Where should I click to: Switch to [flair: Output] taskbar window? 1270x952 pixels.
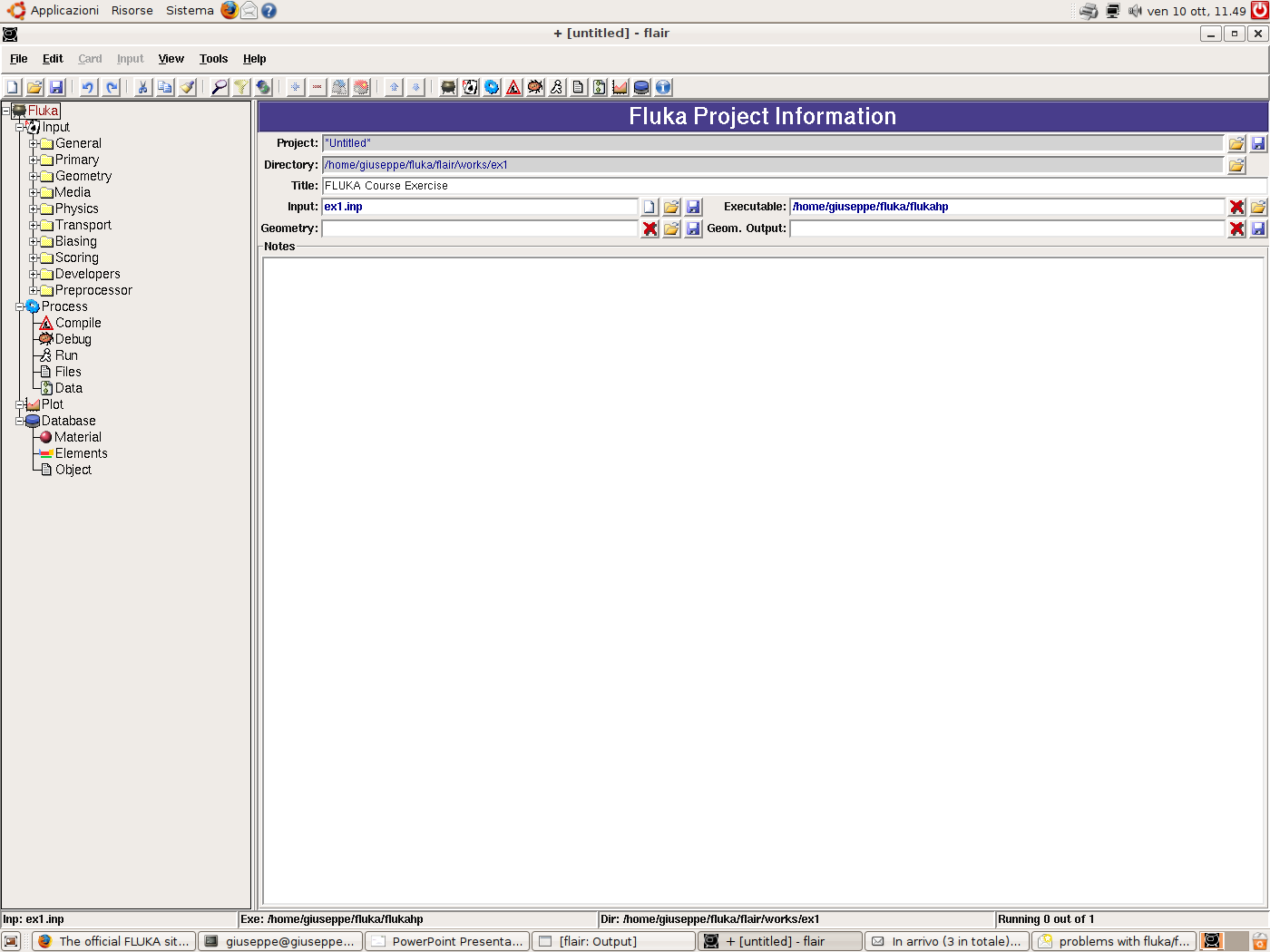613,941
